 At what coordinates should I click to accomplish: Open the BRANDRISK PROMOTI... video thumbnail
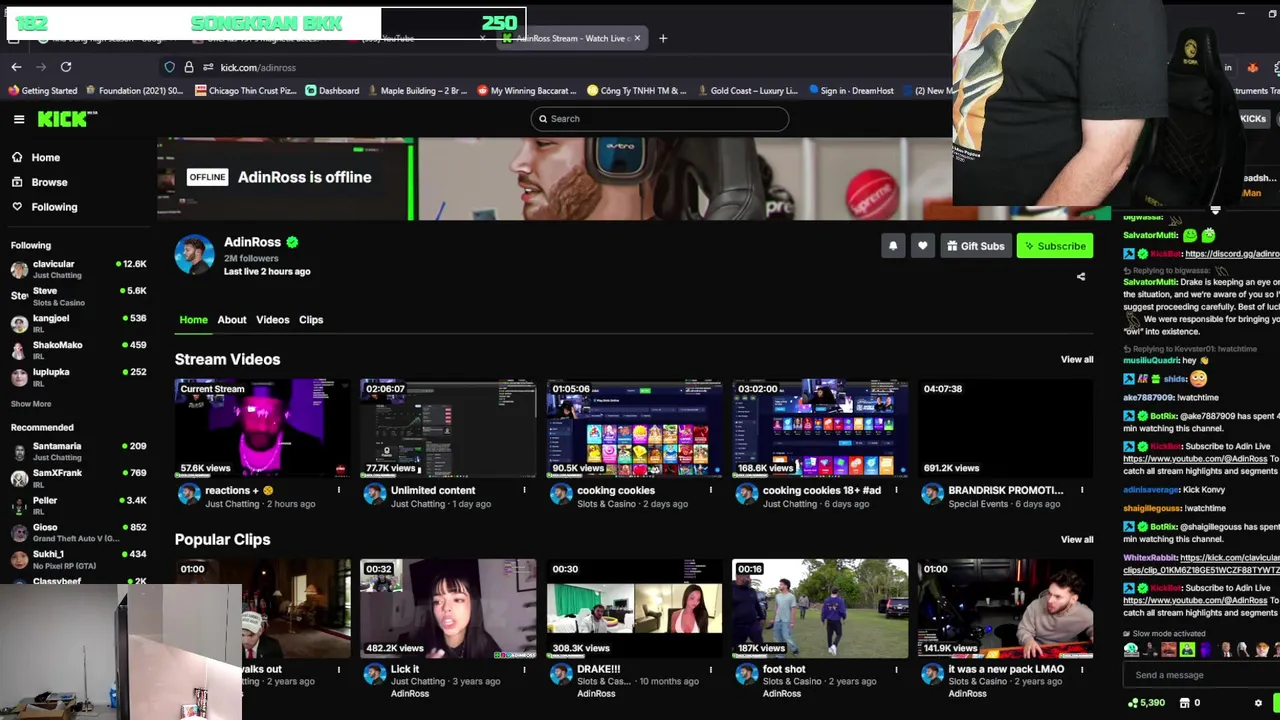coord(1006,428)
